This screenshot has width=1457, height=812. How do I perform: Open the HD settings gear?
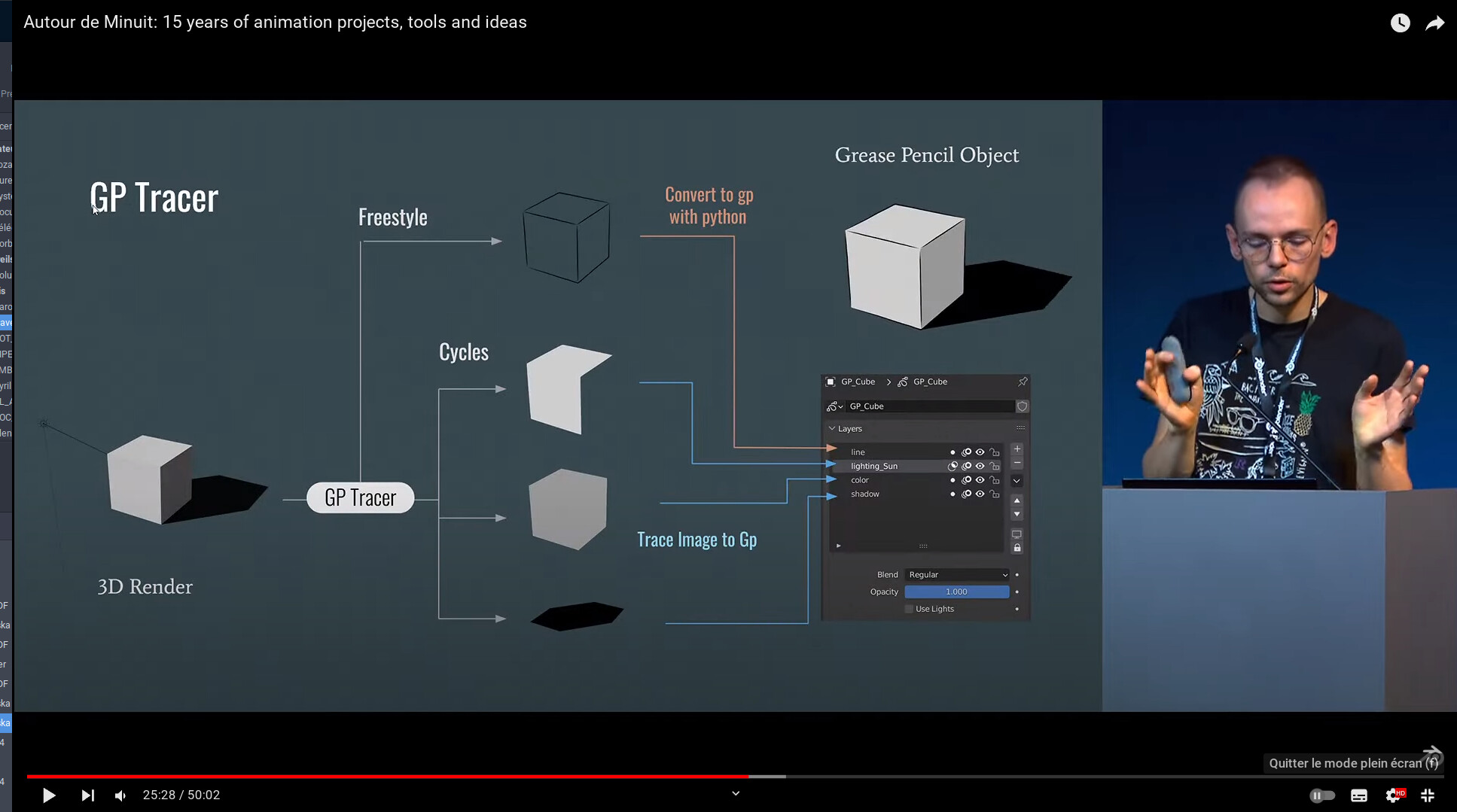click(1395, 795)
